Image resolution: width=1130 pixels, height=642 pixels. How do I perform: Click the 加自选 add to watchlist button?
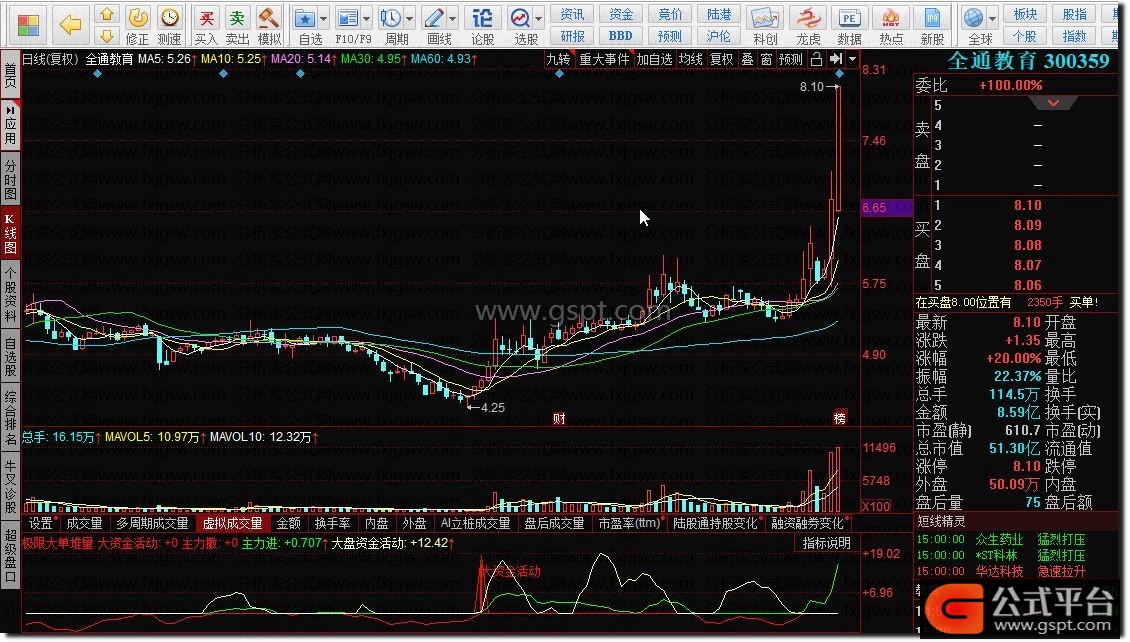[654, 59]
